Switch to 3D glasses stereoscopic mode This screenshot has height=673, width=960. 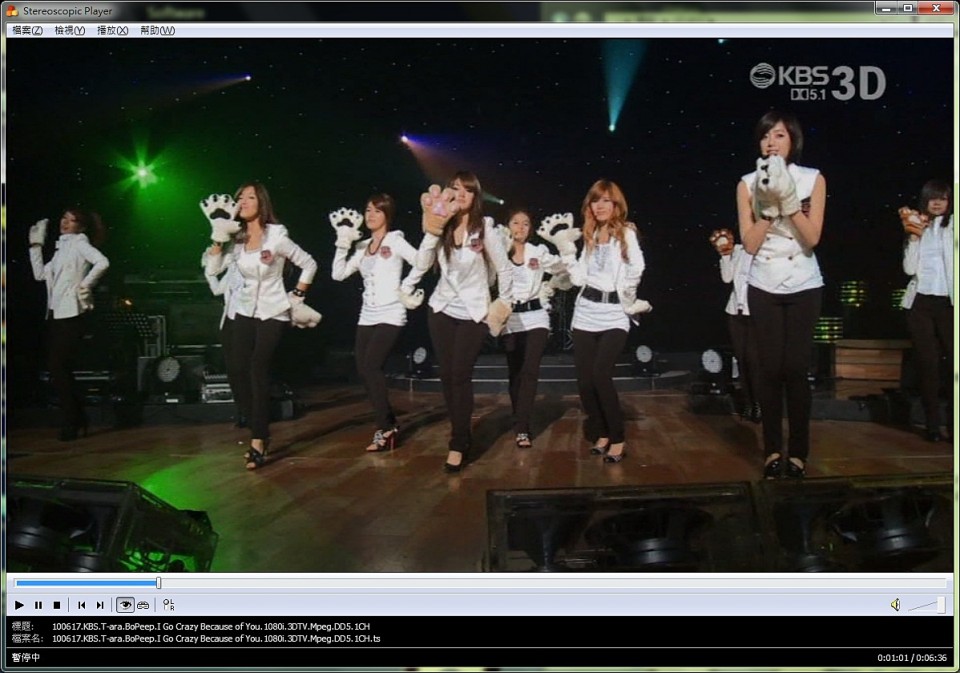click(x=143, y=605)
